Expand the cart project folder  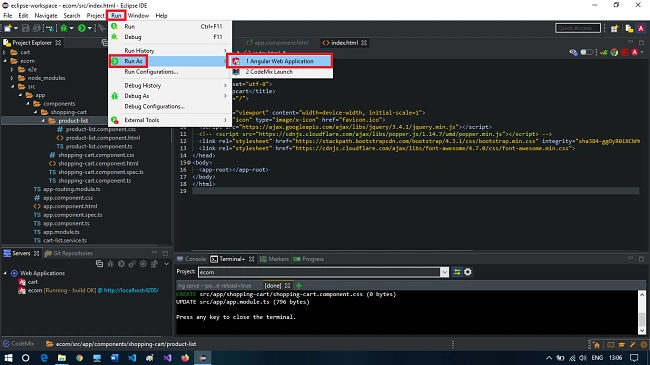pyautogui.click(x=5, y=52)
